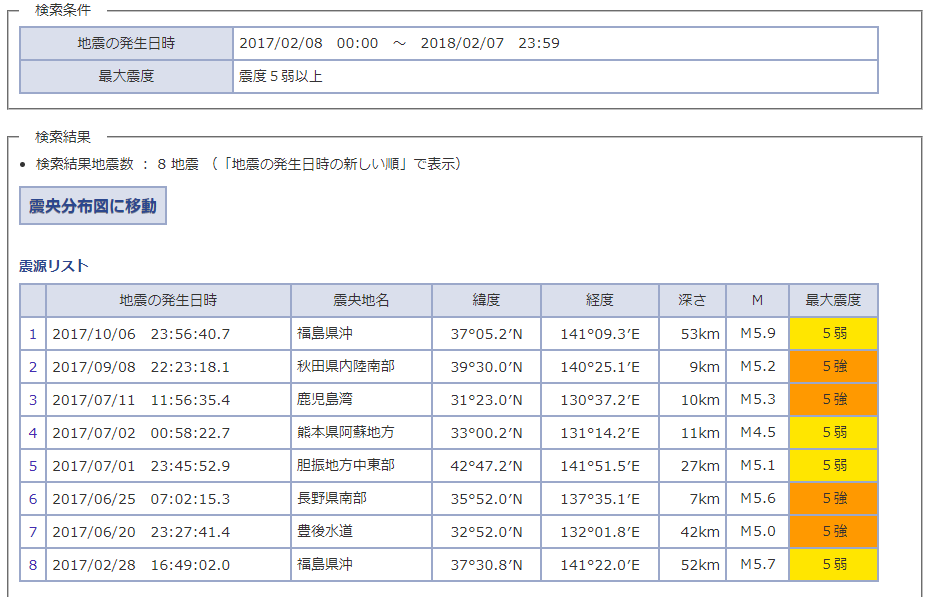Click the 震度5弱以上 condition value
Image resolution: width=937 pixels, height=597 pixels.
281,76
